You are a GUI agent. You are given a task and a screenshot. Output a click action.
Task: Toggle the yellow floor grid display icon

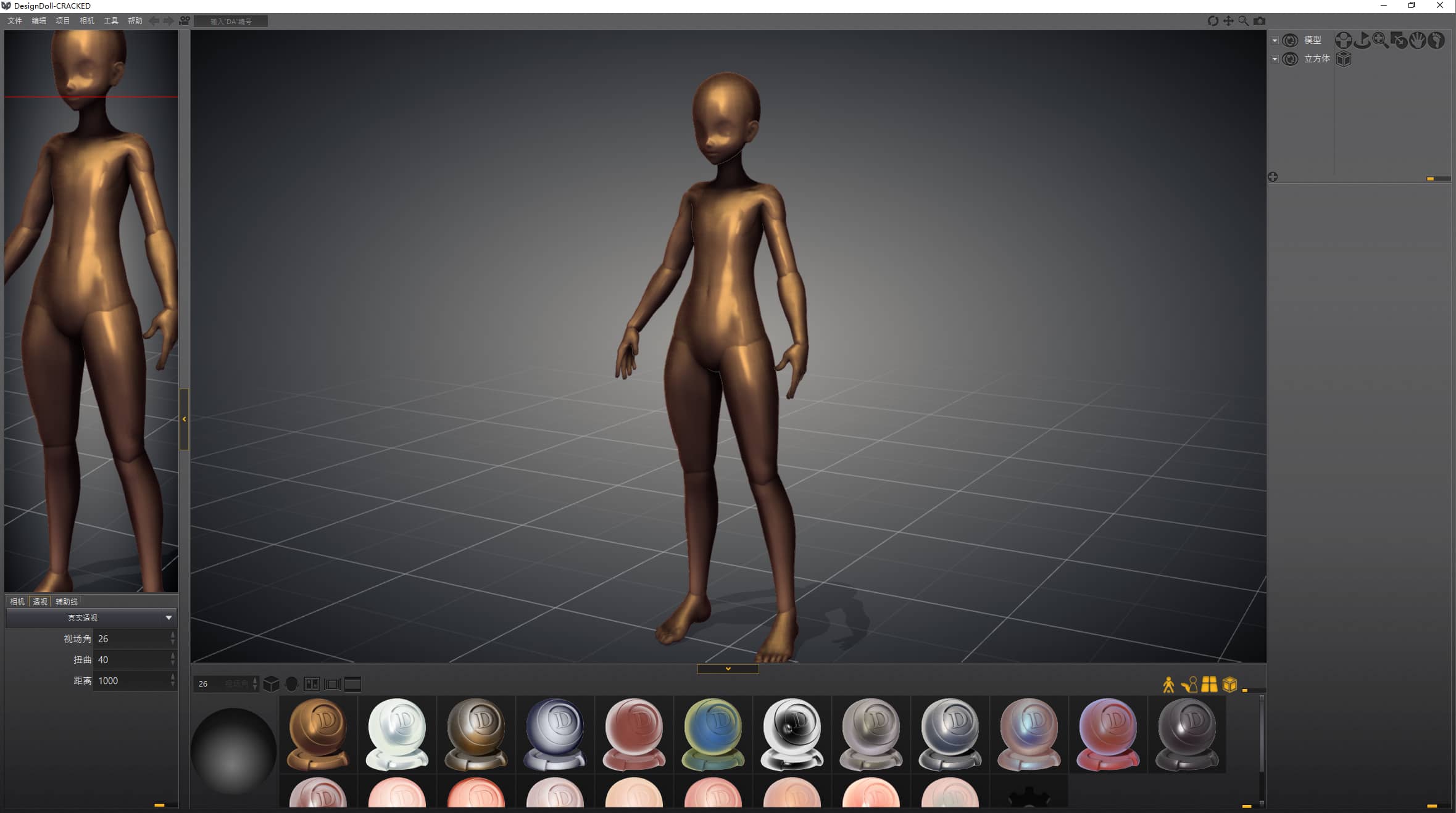(1209, 685)
